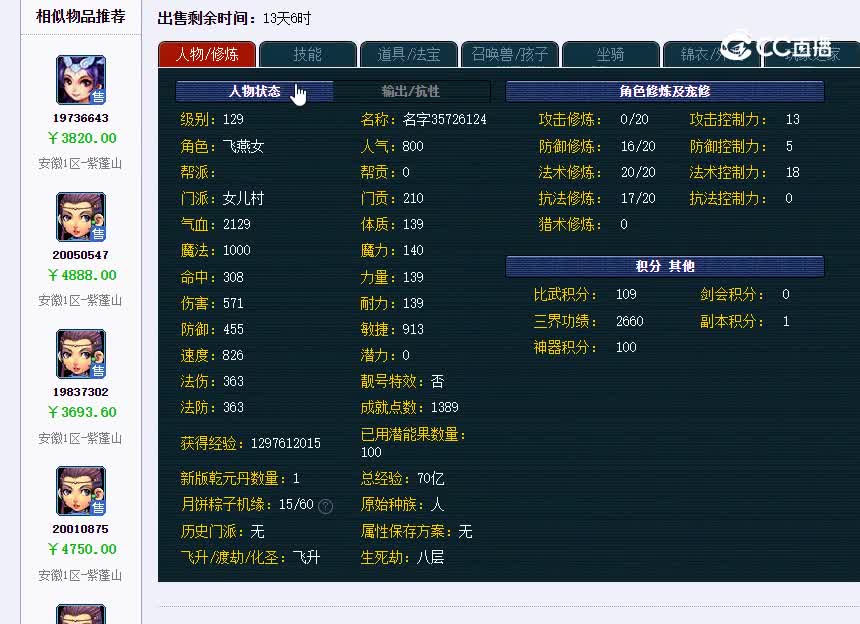The width and height of the screenshot is (860, 624).
Task: Open the 道具/法宝 tab
Action: 409,54
